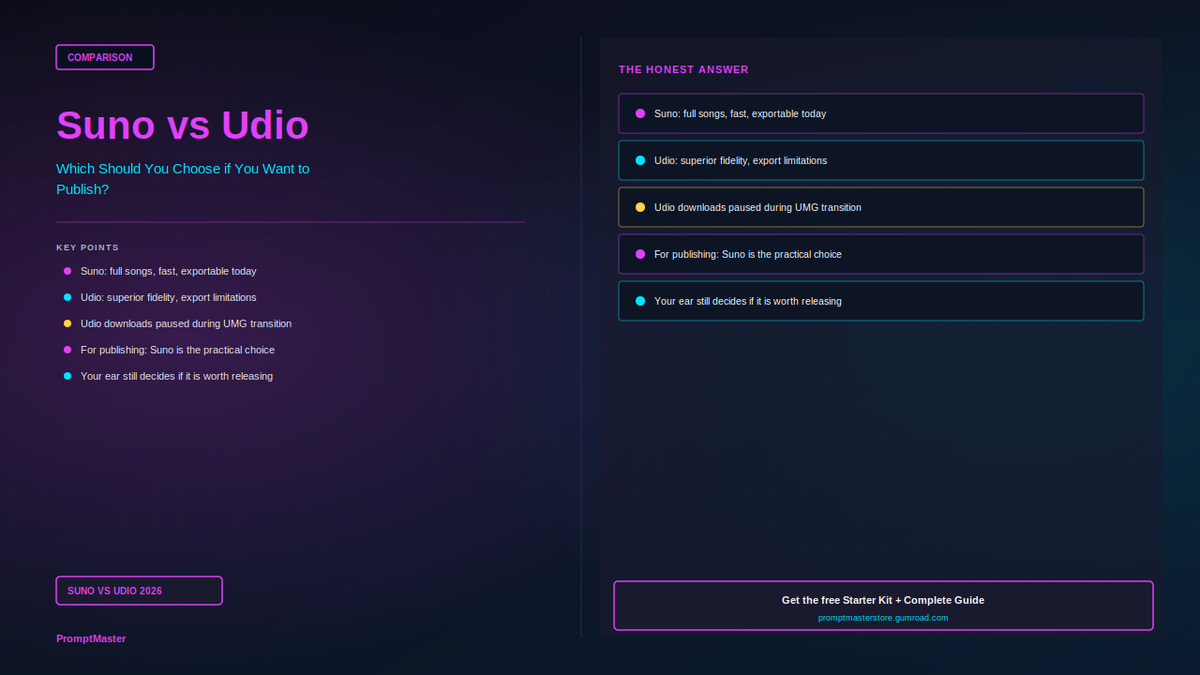This screenshot has height=675, width=1200.
Task: Click the cyan dot in Your ear card
Action: coord(640,301)
